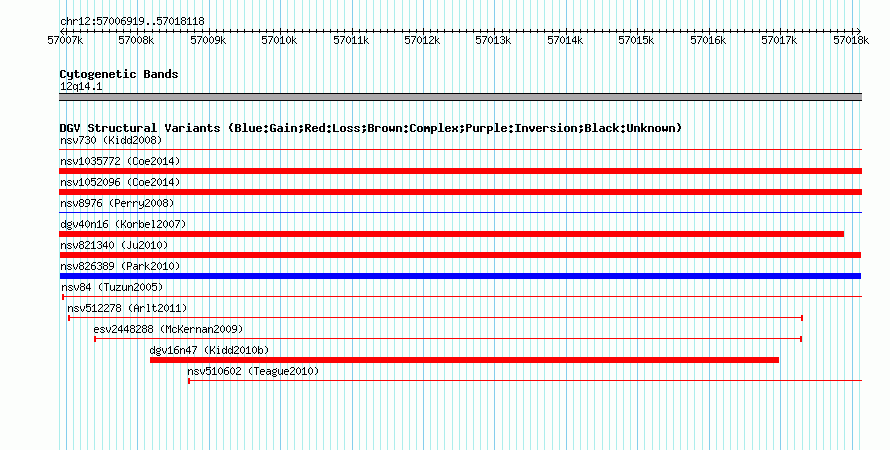Open the nsv512278 (Arlt2011) variant label

[x=127, y=308]
